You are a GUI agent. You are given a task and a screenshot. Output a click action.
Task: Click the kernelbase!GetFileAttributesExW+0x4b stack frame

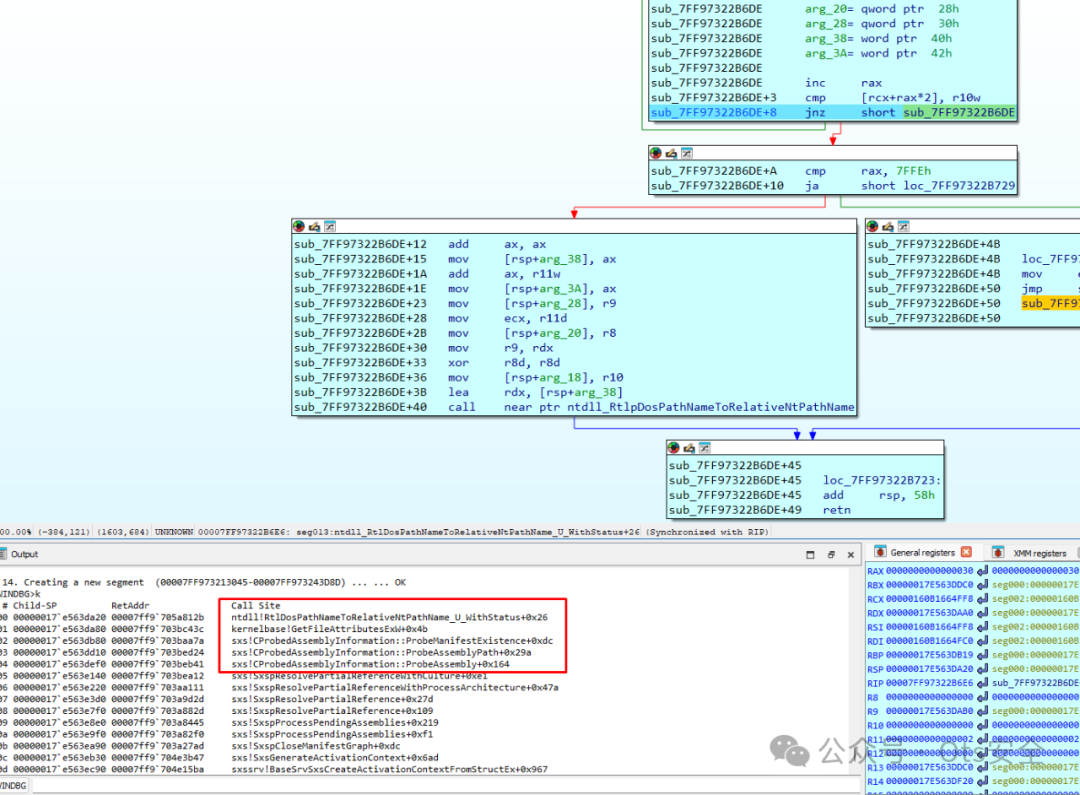click(329, 629)
